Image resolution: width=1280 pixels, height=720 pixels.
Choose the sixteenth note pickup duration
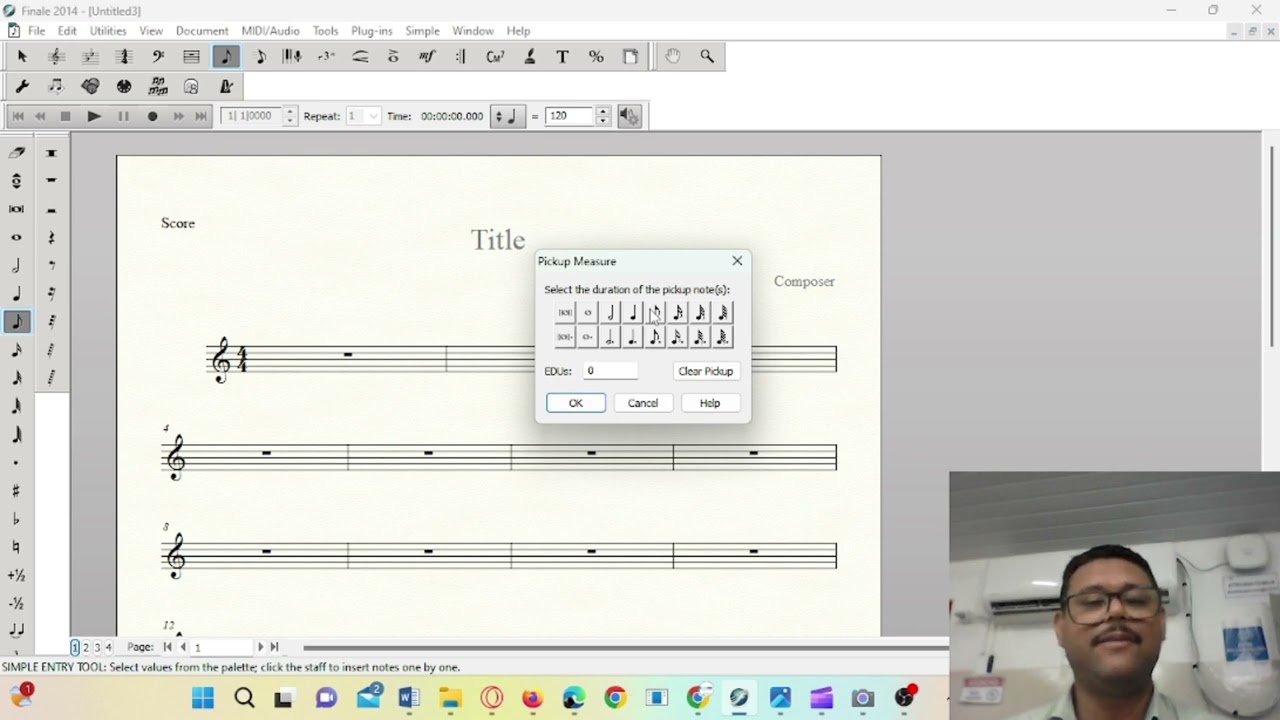pos(678,313)
